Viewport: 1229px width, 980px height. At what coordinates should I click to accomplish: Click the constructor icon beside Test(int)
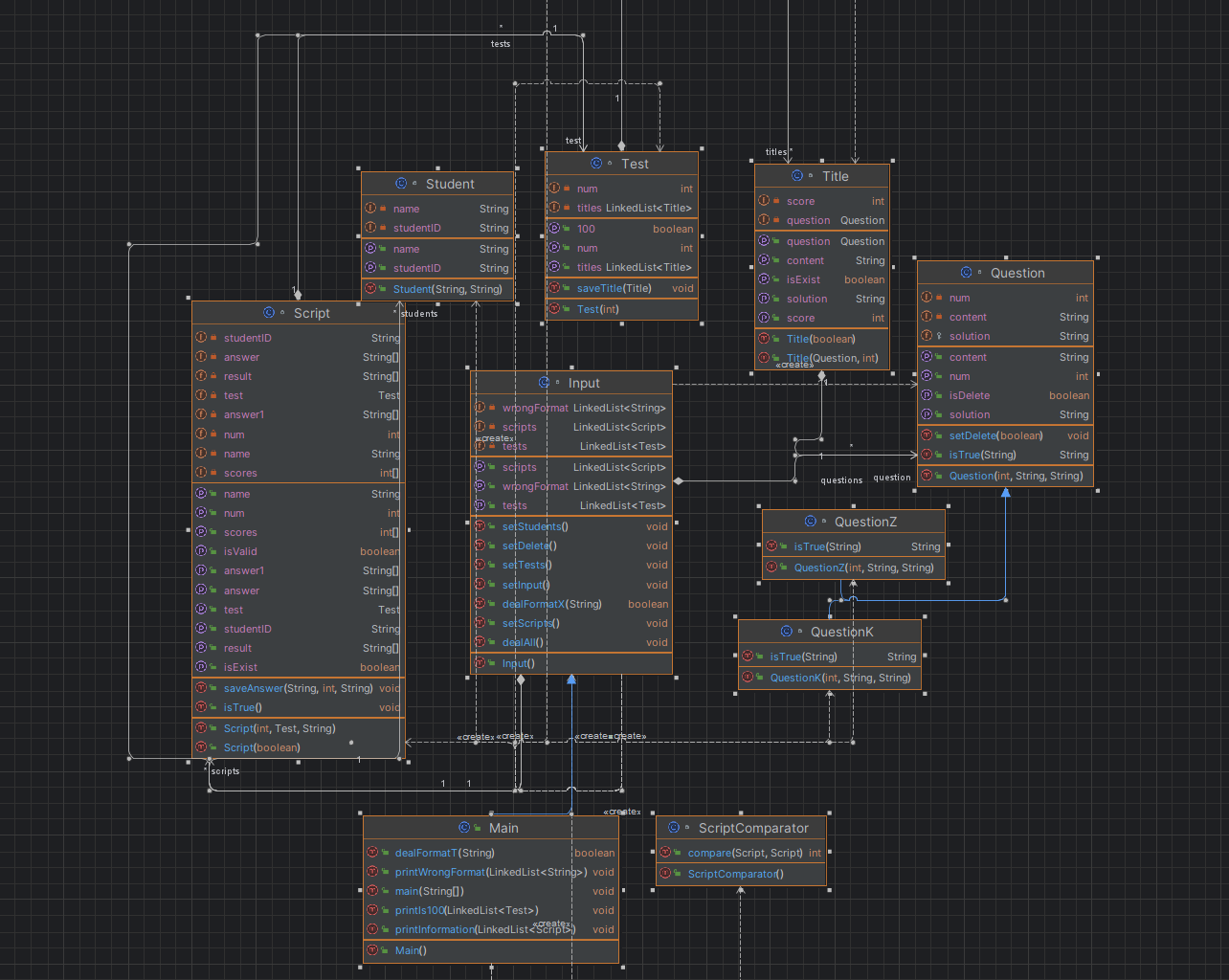click(553, 309)
